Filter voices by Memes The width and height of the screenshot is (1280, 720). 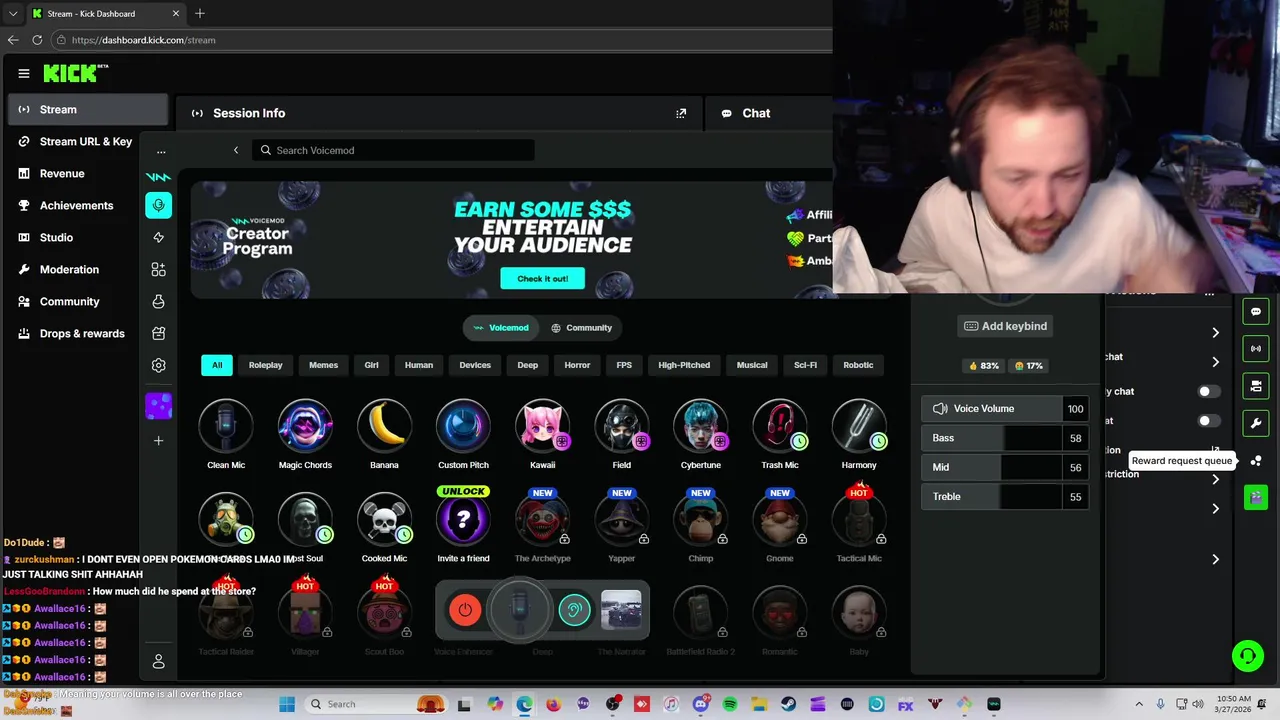(x=323, y=365)
